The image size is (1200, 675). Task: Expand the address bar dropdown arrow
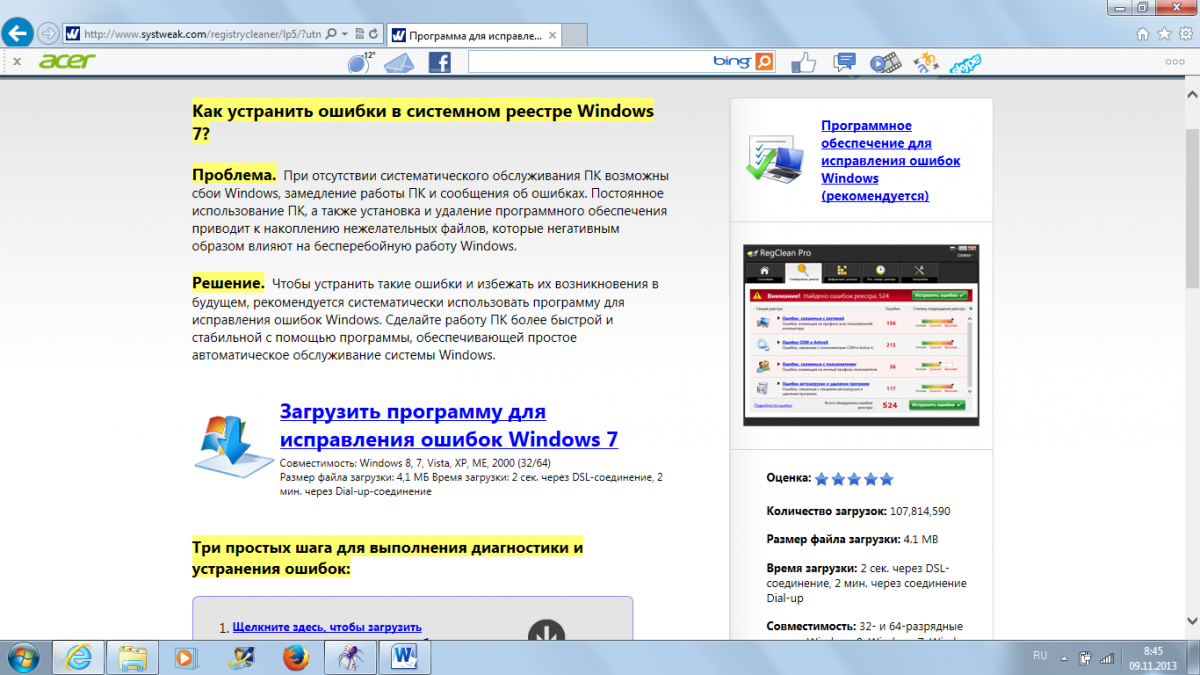coord(344,33)
